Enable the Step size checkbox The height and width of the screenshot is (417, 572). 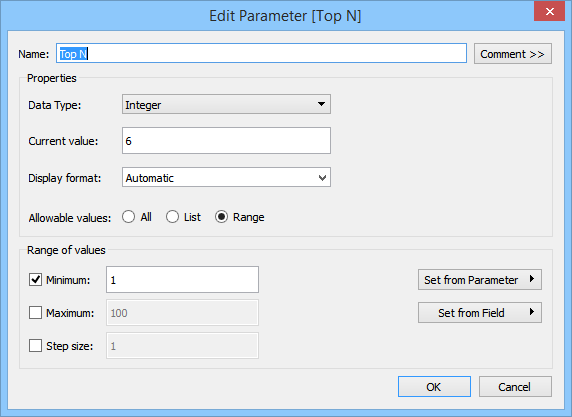click(x=35, y=345)
